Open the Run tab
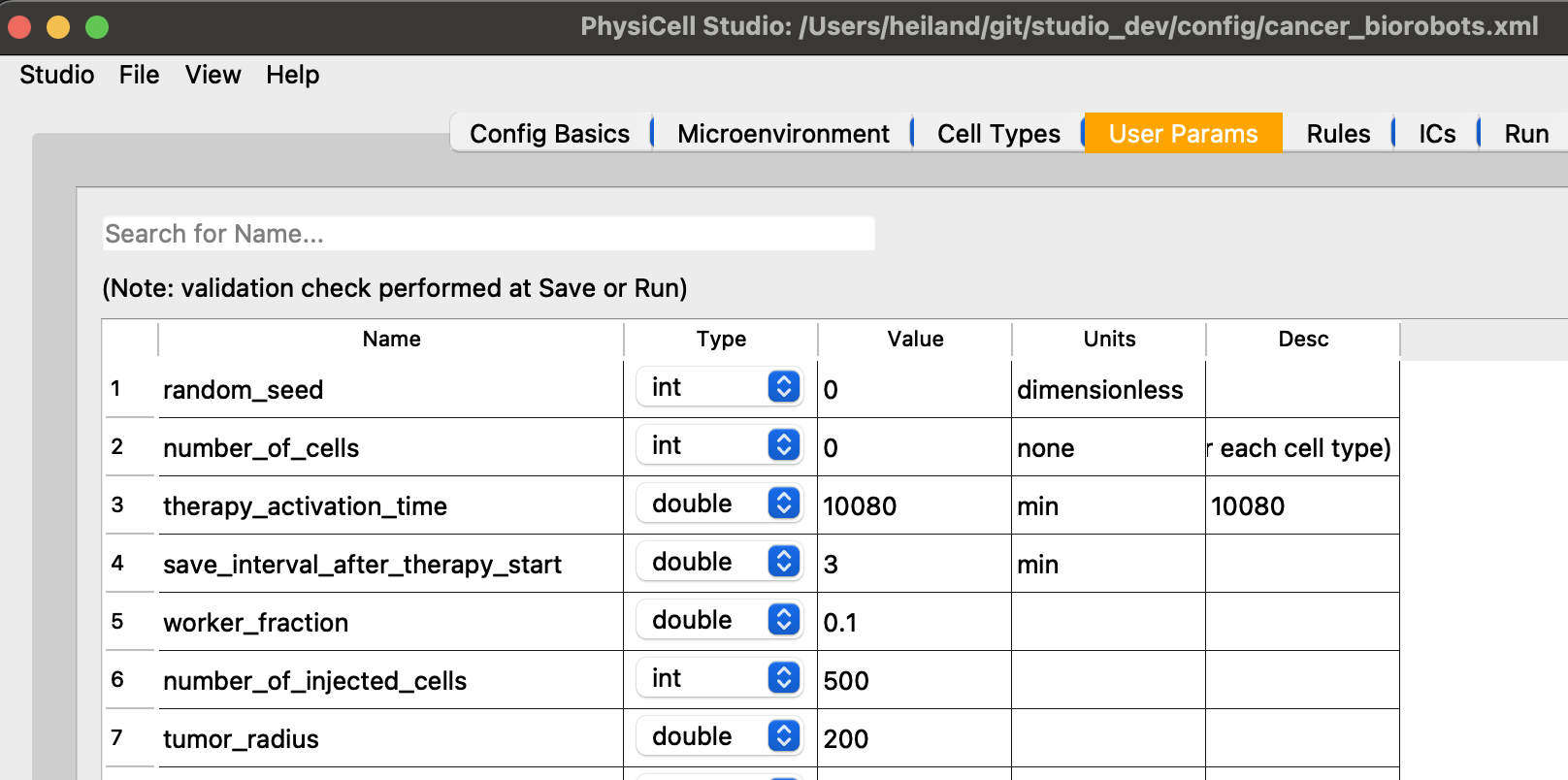Viewport: 1568px width, 780px height. (x=1525, y=134)
